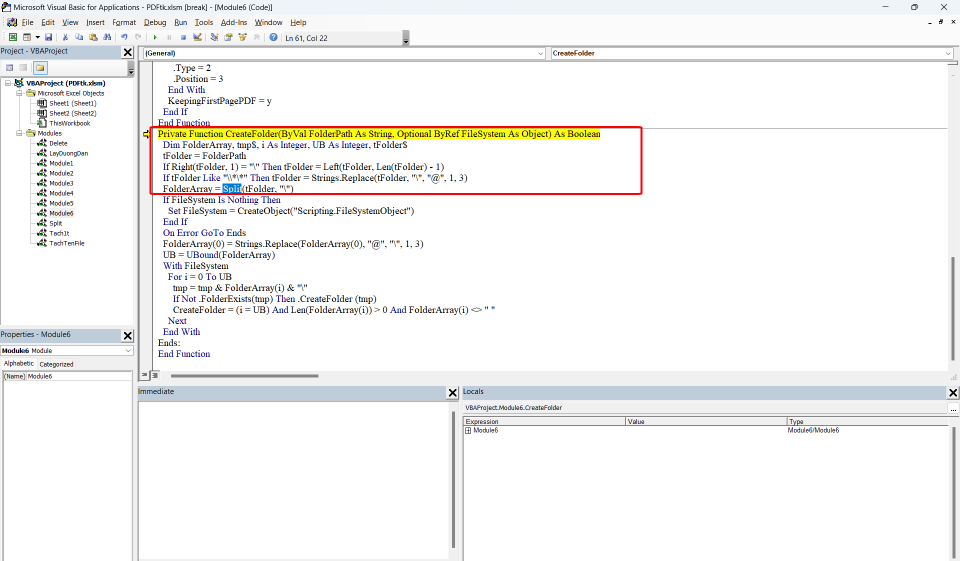Click View Code icon in Project panel

click(x=10, y=68)
